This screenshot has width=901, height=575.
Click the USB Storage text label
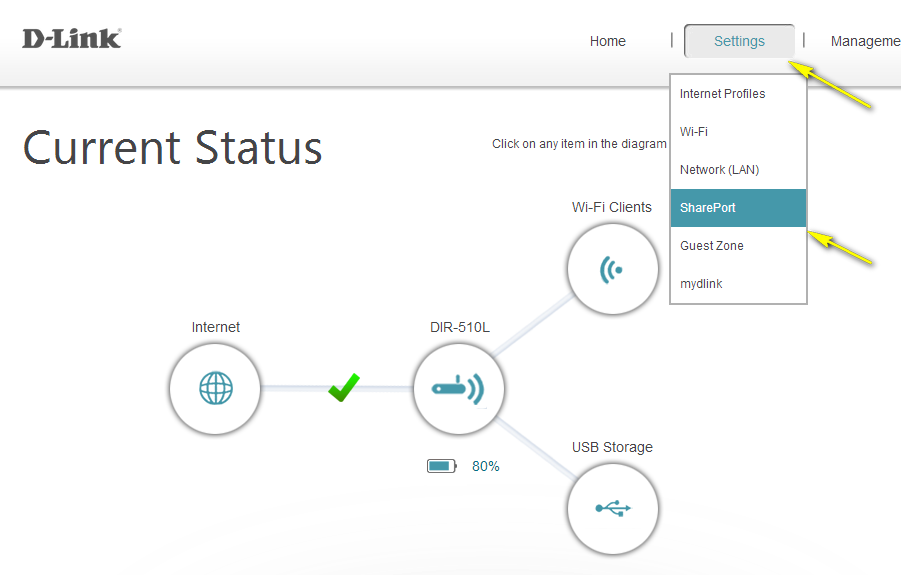pyautogui.click(x=612, y=447)
